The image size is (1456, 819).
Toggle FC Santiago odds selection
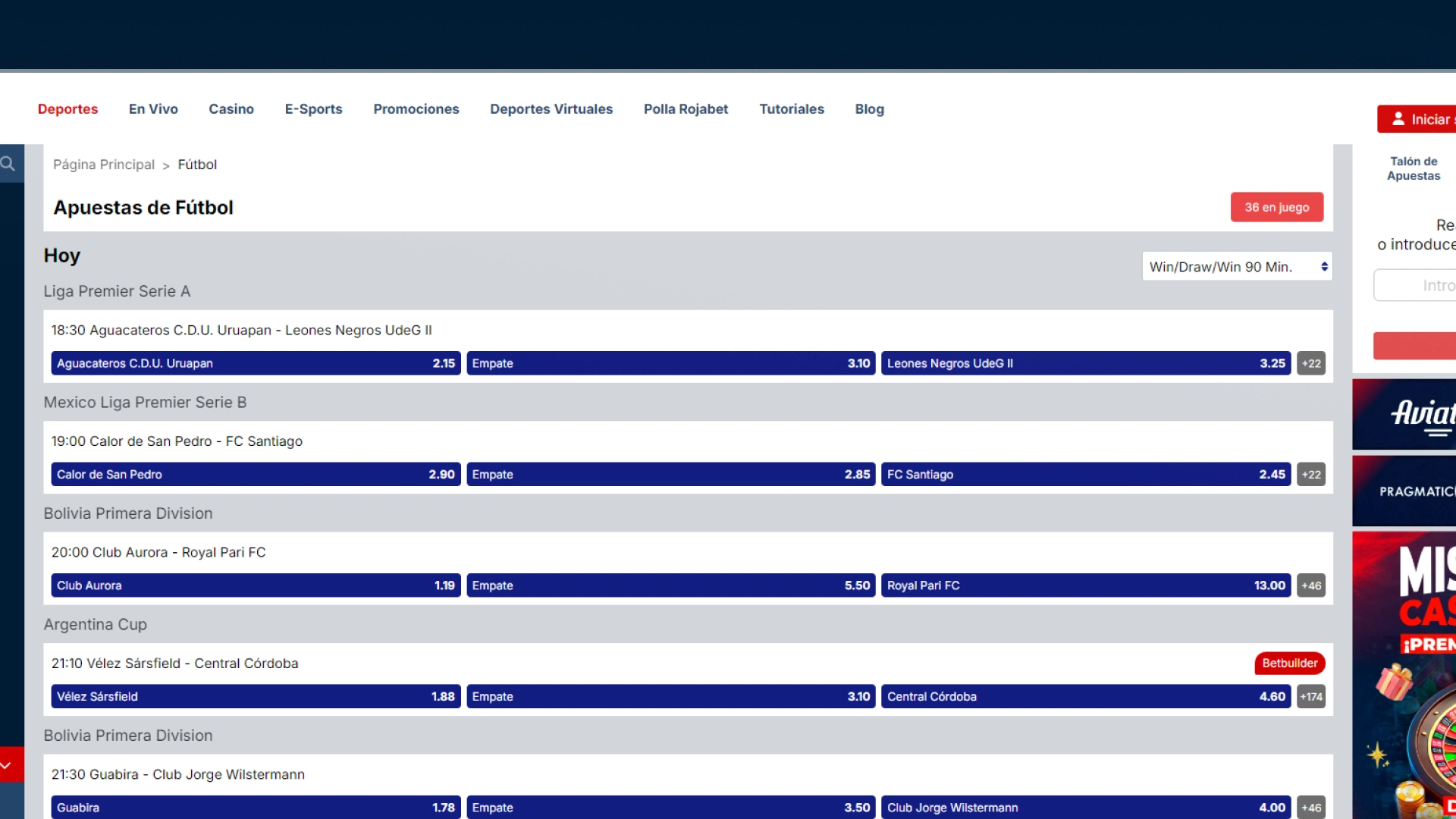(x=1086, y=474)
